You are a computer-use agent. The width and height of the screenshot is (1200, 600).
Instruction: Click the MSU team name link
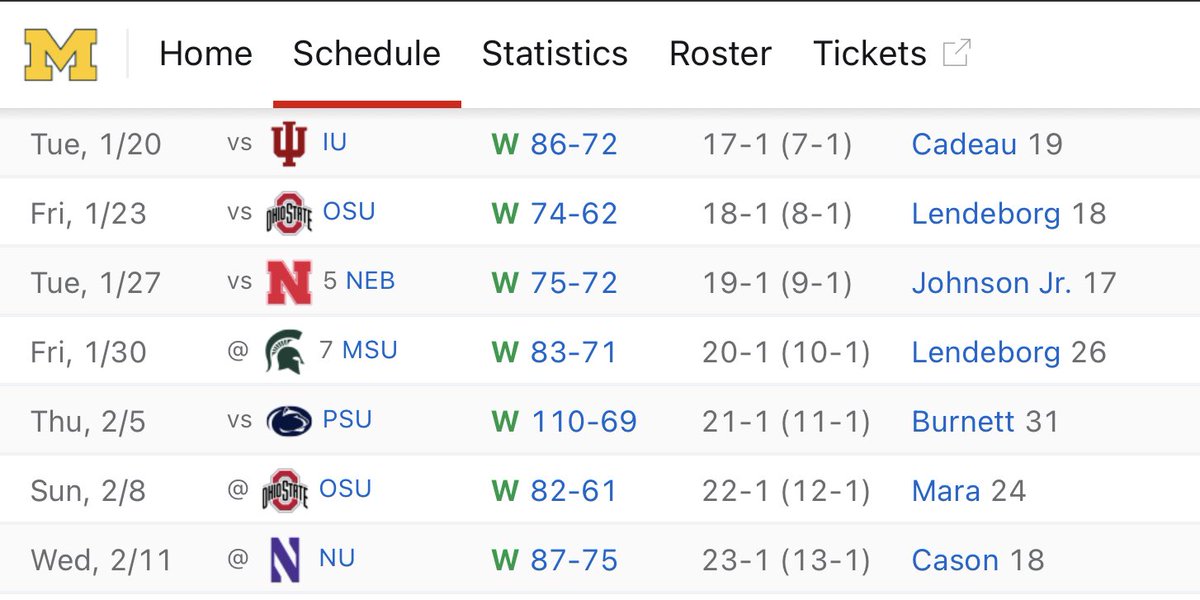coord(369,350)
